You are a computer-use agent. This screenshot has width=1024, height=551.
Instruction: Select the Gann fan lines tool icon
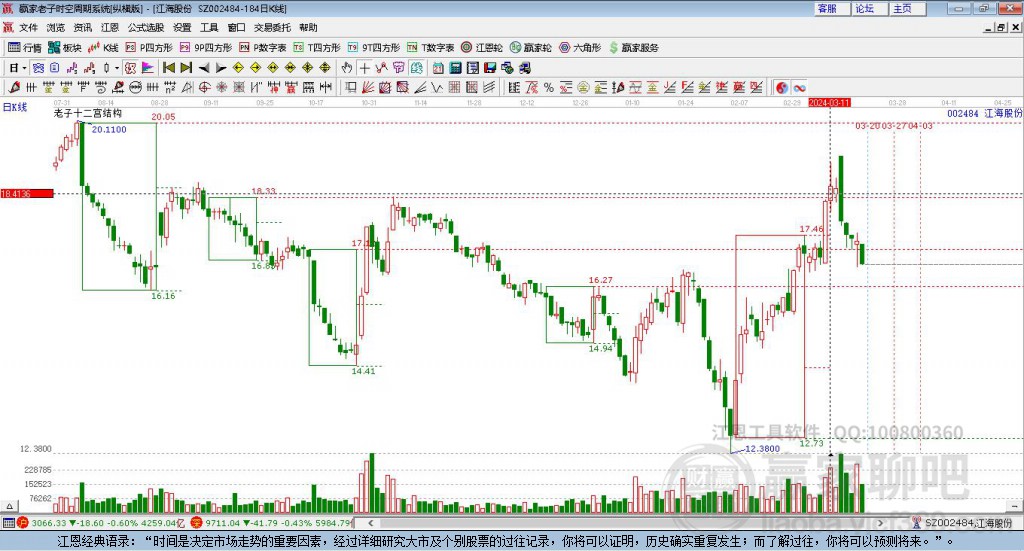368,87
